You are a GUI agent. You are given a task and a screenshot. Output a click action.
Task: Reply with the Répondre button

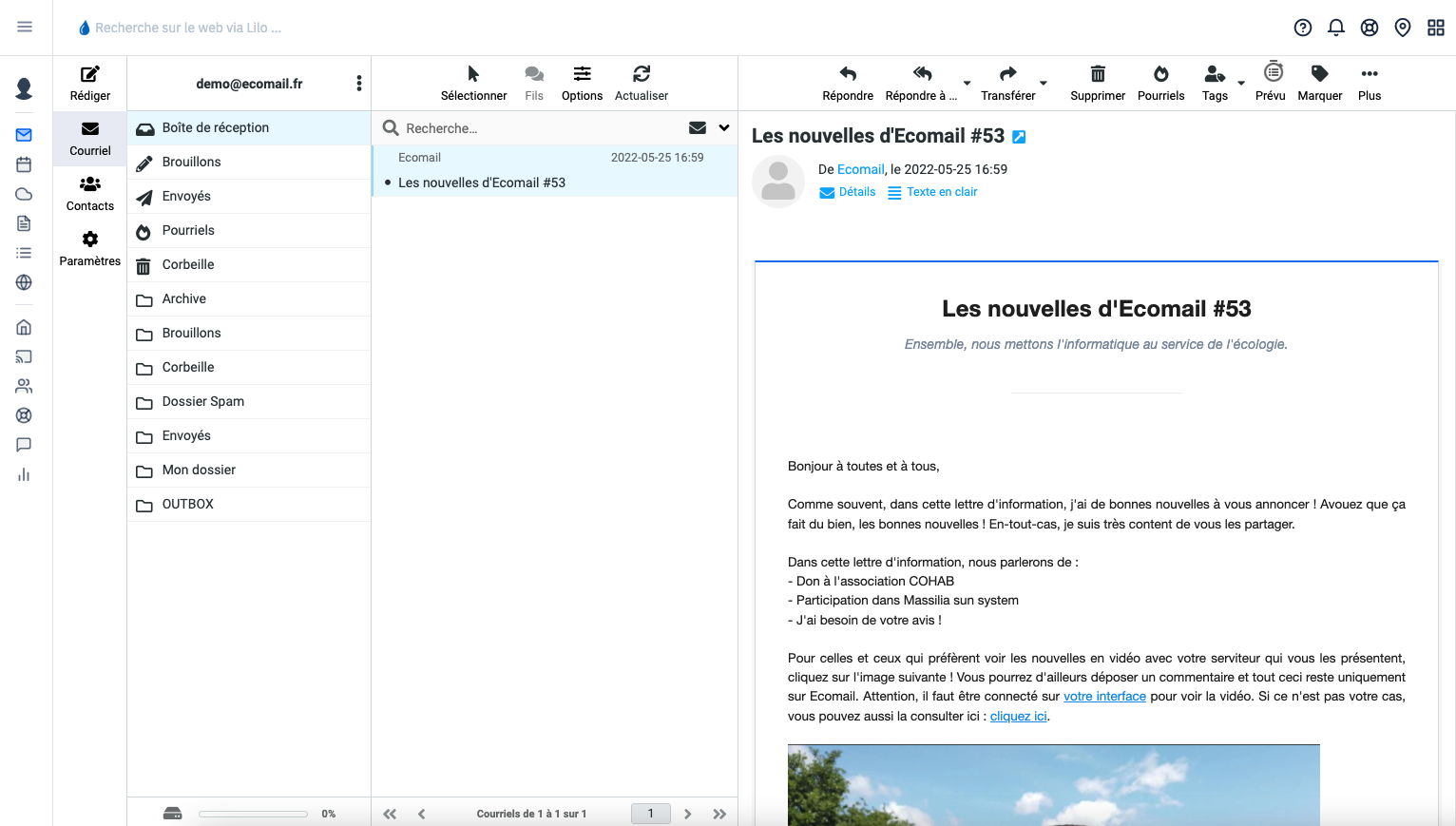click(x=848, y=84)
